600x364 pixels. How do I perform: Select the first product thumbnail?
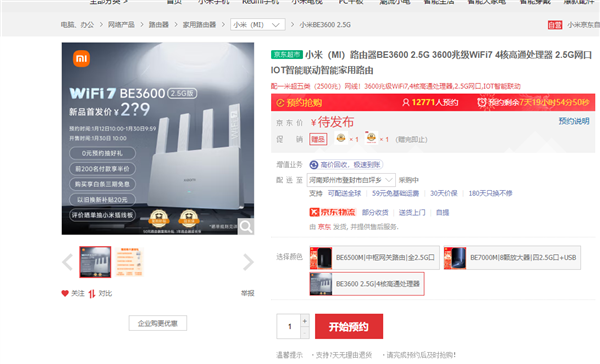coord(95,262)
